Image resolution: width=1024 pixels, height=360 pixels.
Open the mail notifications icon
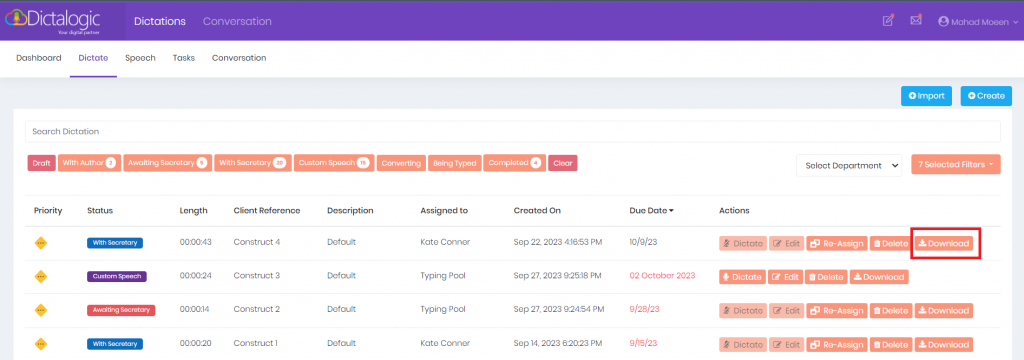pos(916,20)
